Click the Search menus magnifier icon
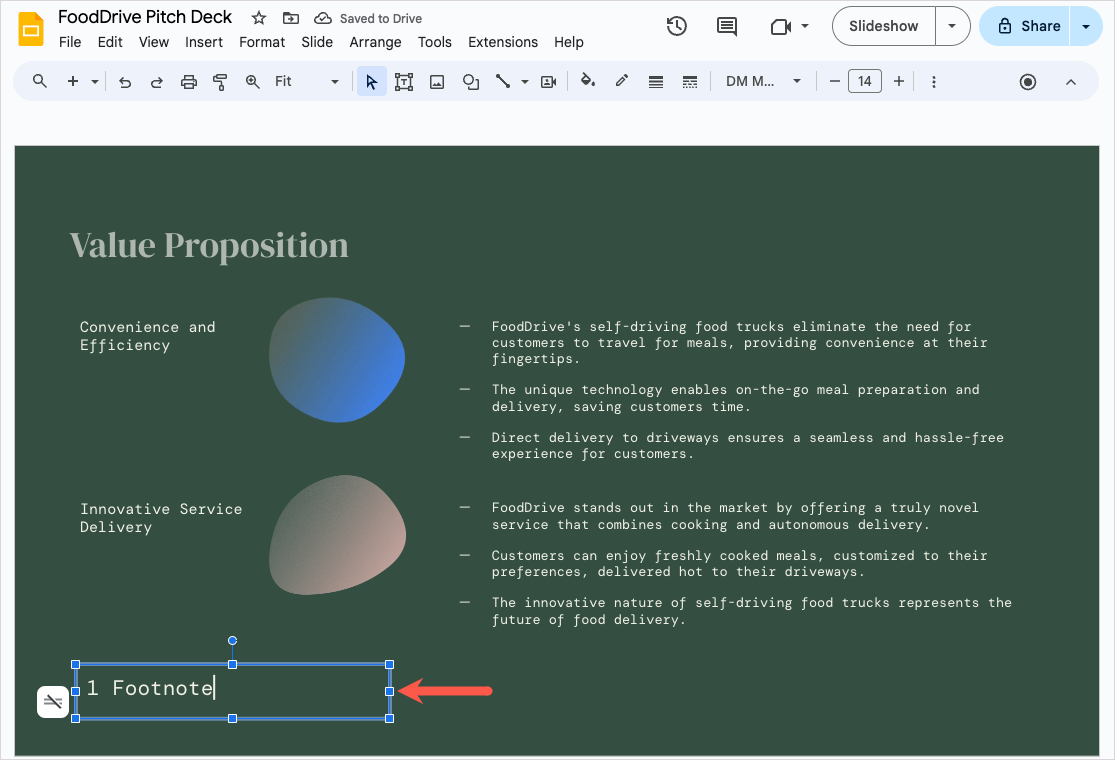The image size is (1115, 760). click(40, 81)
